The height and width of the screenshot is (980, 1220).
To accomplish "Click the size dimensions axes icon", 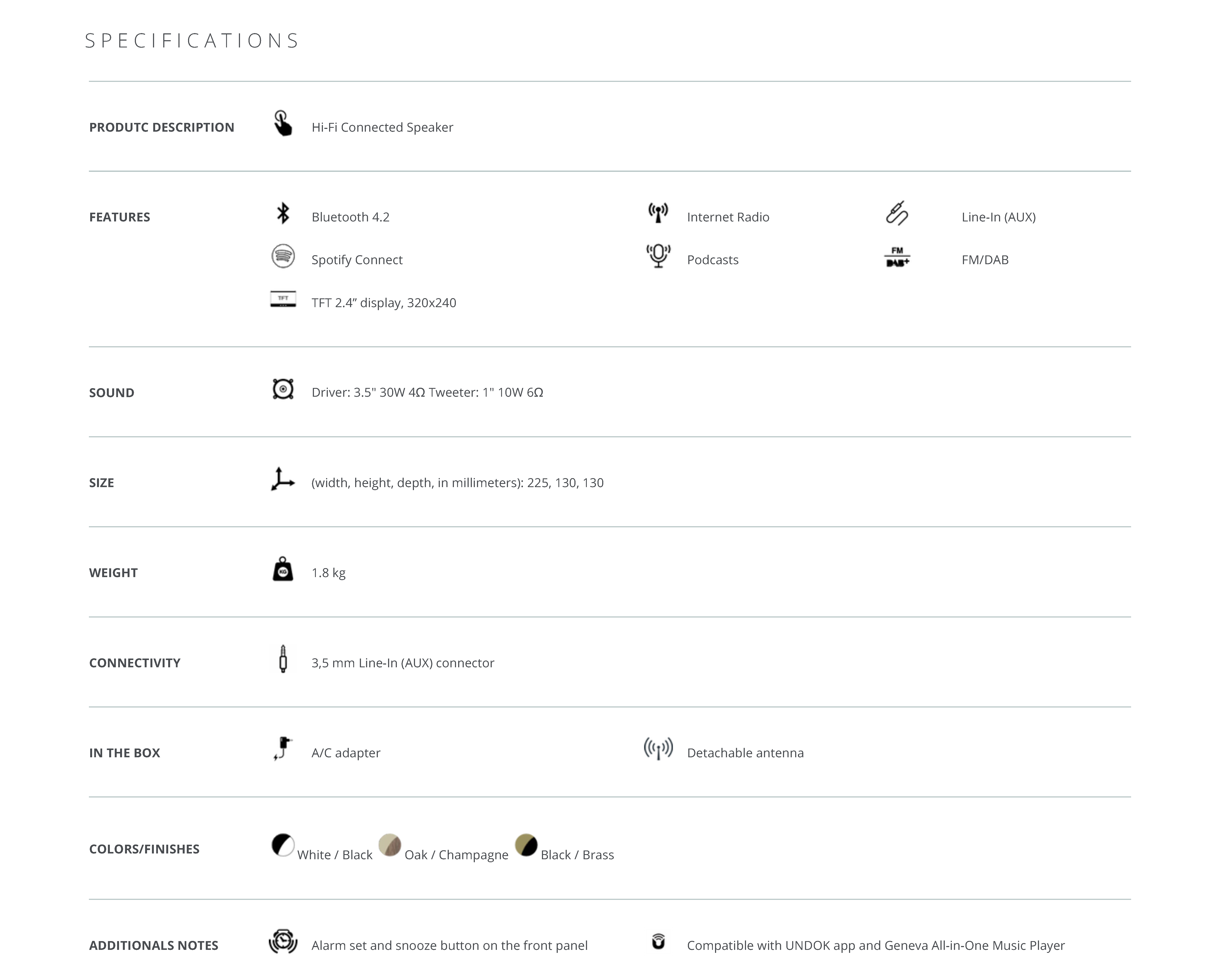I will point(282,479).
